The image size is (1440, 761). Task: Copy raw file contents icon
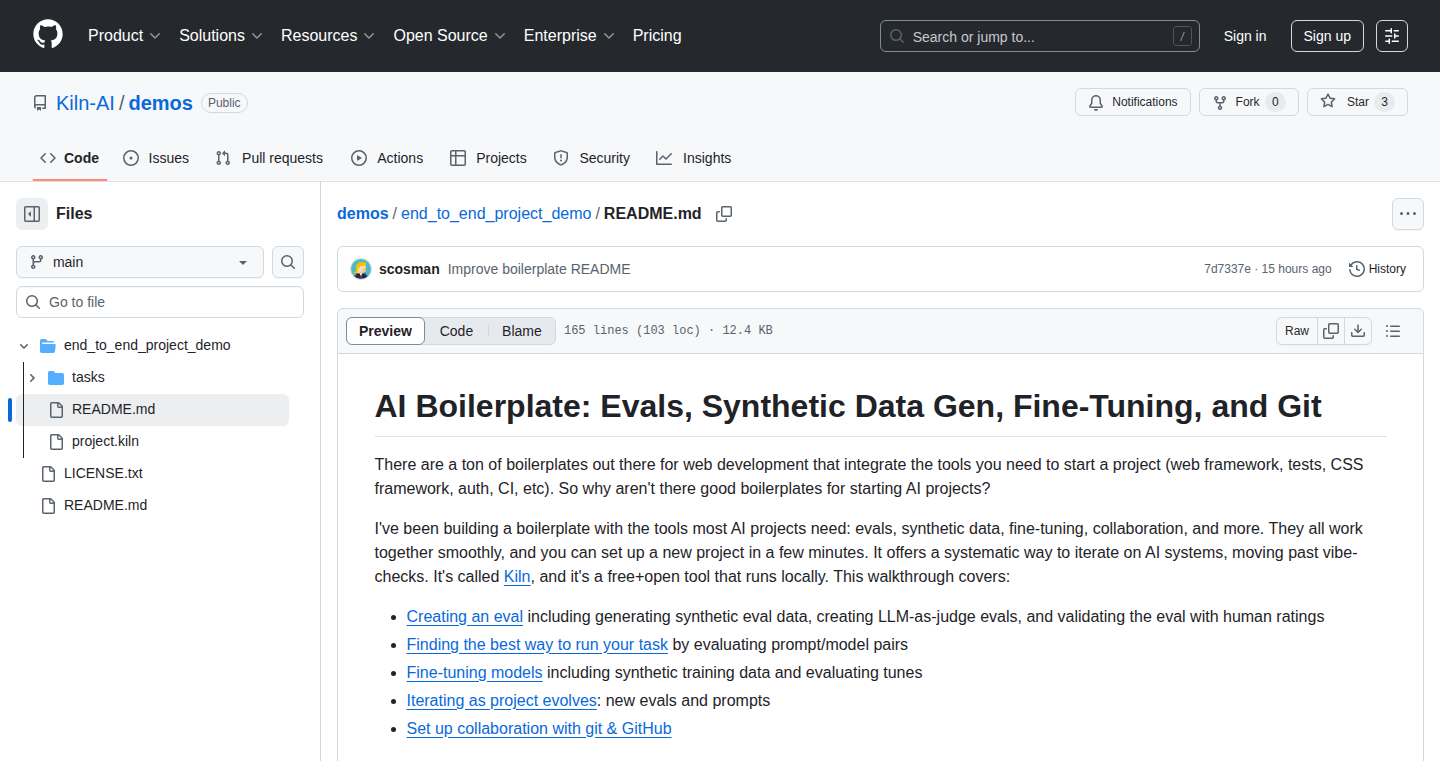click(1331, 331)
